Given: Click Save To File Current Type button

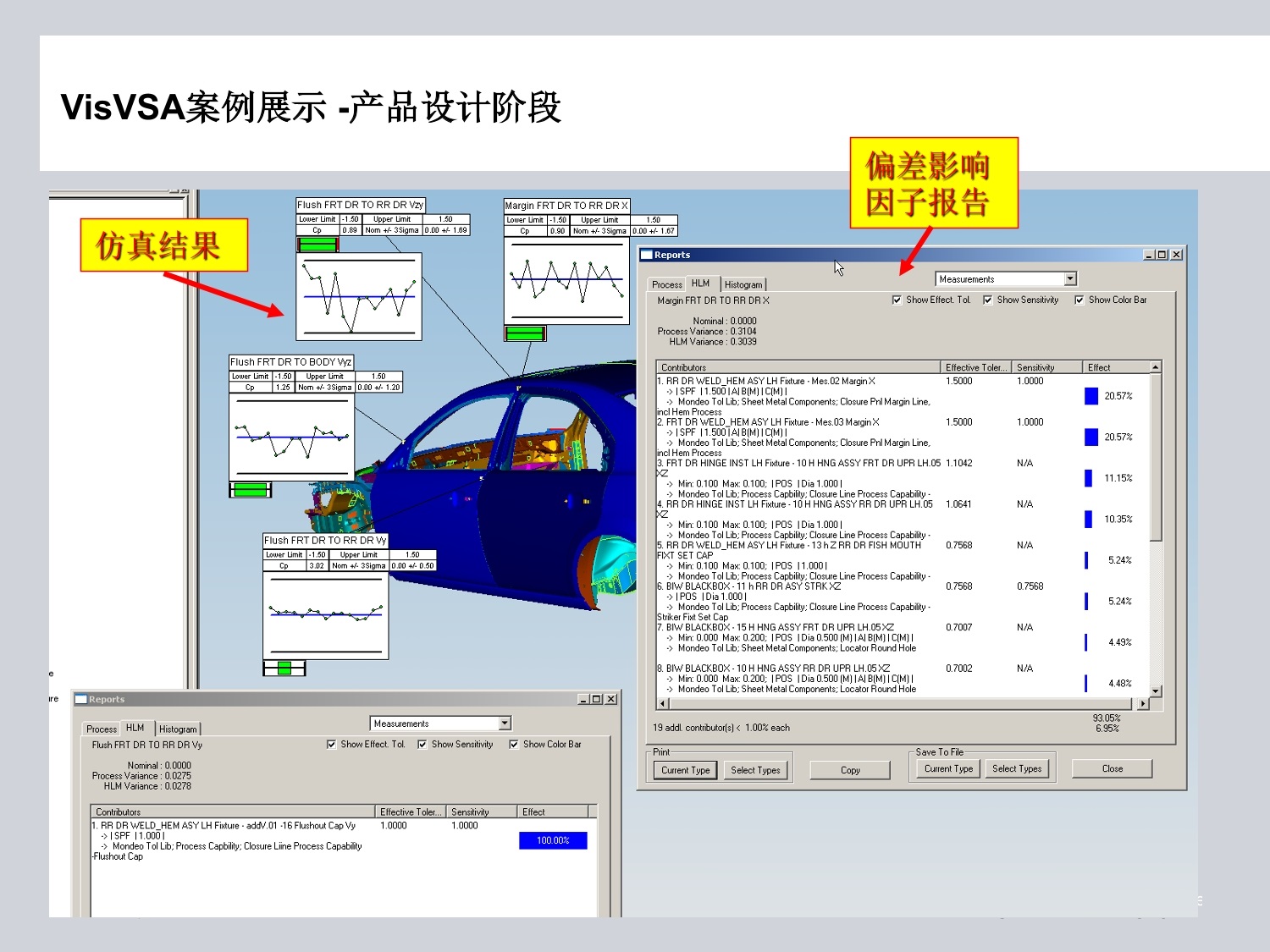Looking at the screenshot, I should click(x=948, y=768).
